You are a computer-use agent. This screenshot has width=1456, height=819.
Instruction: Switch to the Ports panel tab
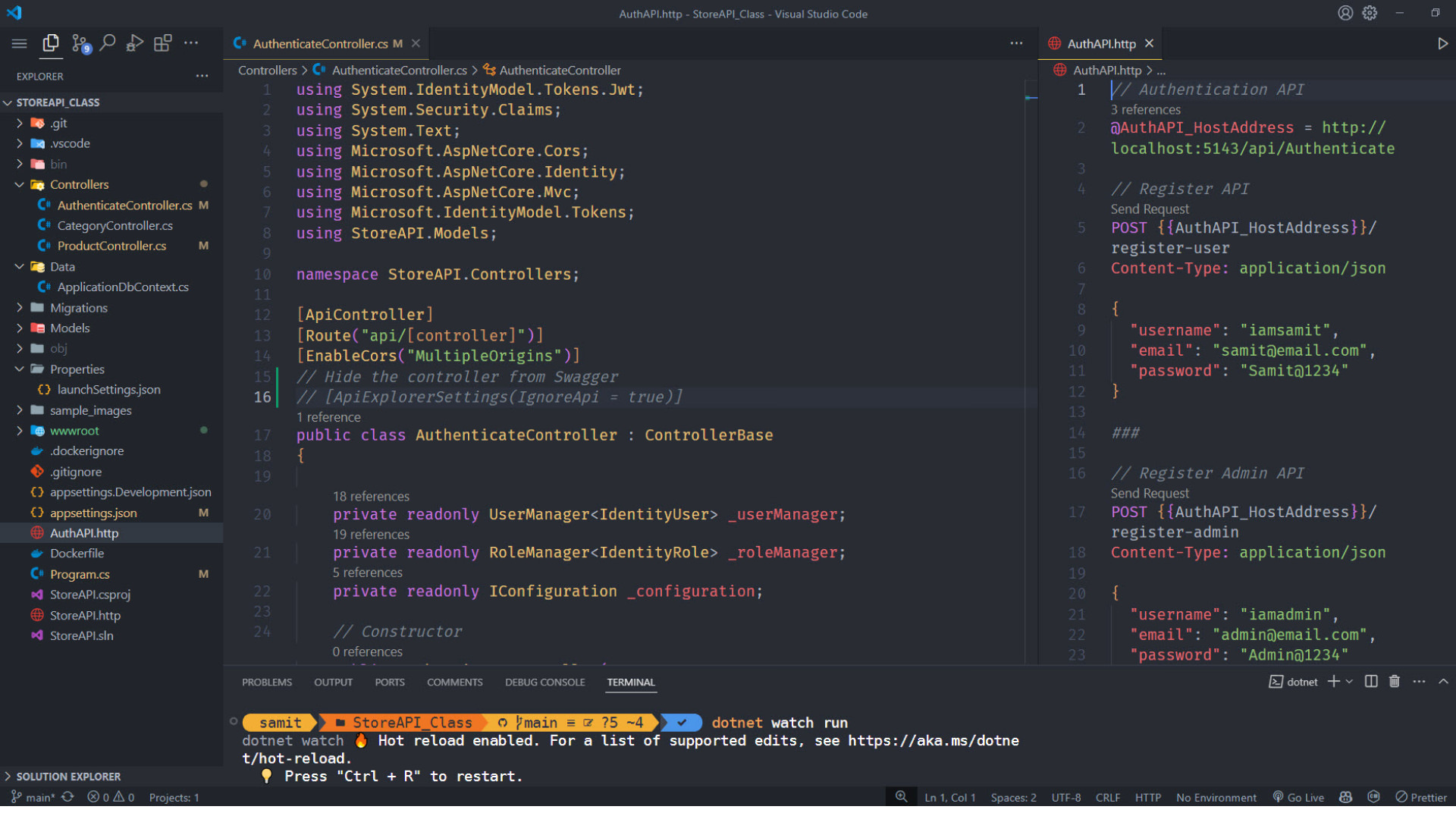pyautogui.click(x=390, y=682)
